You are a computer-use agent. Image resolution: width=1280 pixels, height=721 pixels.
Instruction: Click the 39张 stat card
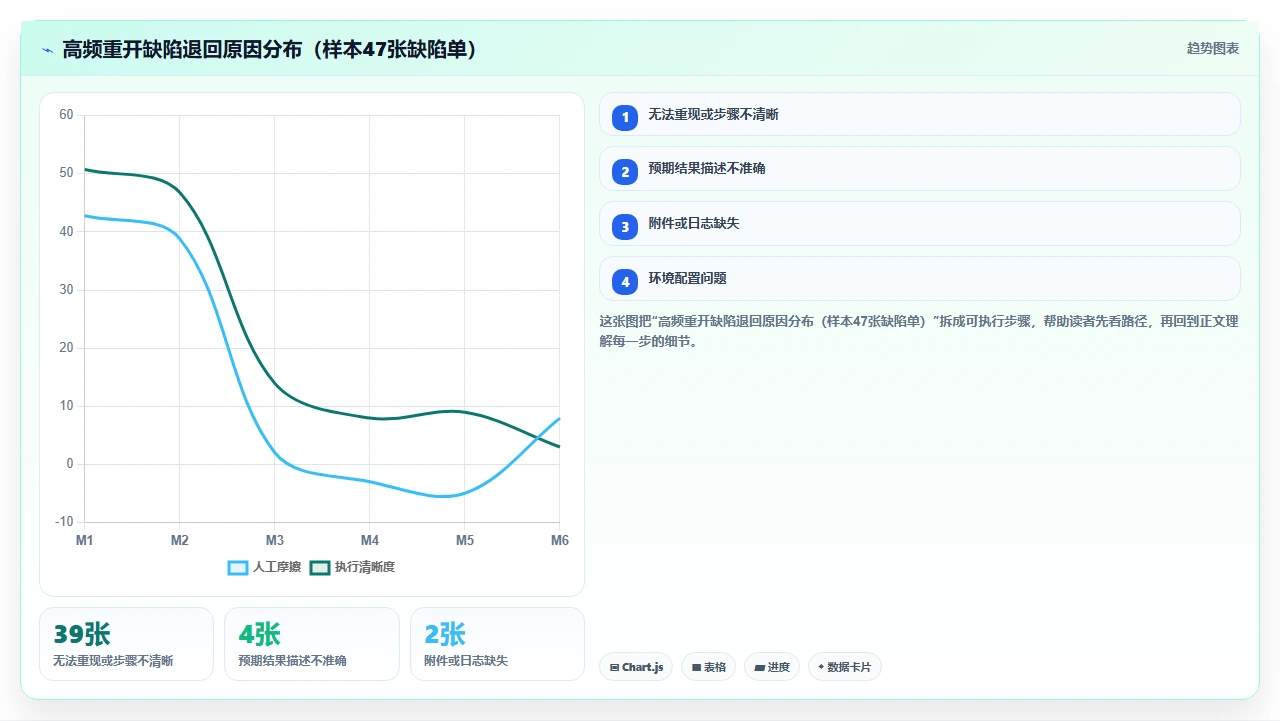[x=126, y=644]
